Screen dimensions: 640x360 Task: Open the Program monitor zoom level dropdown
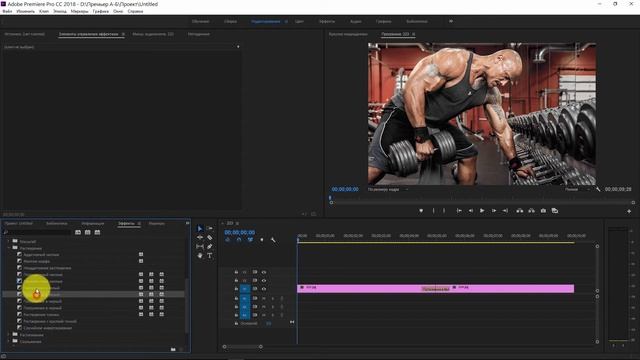(x=388, y=189)
